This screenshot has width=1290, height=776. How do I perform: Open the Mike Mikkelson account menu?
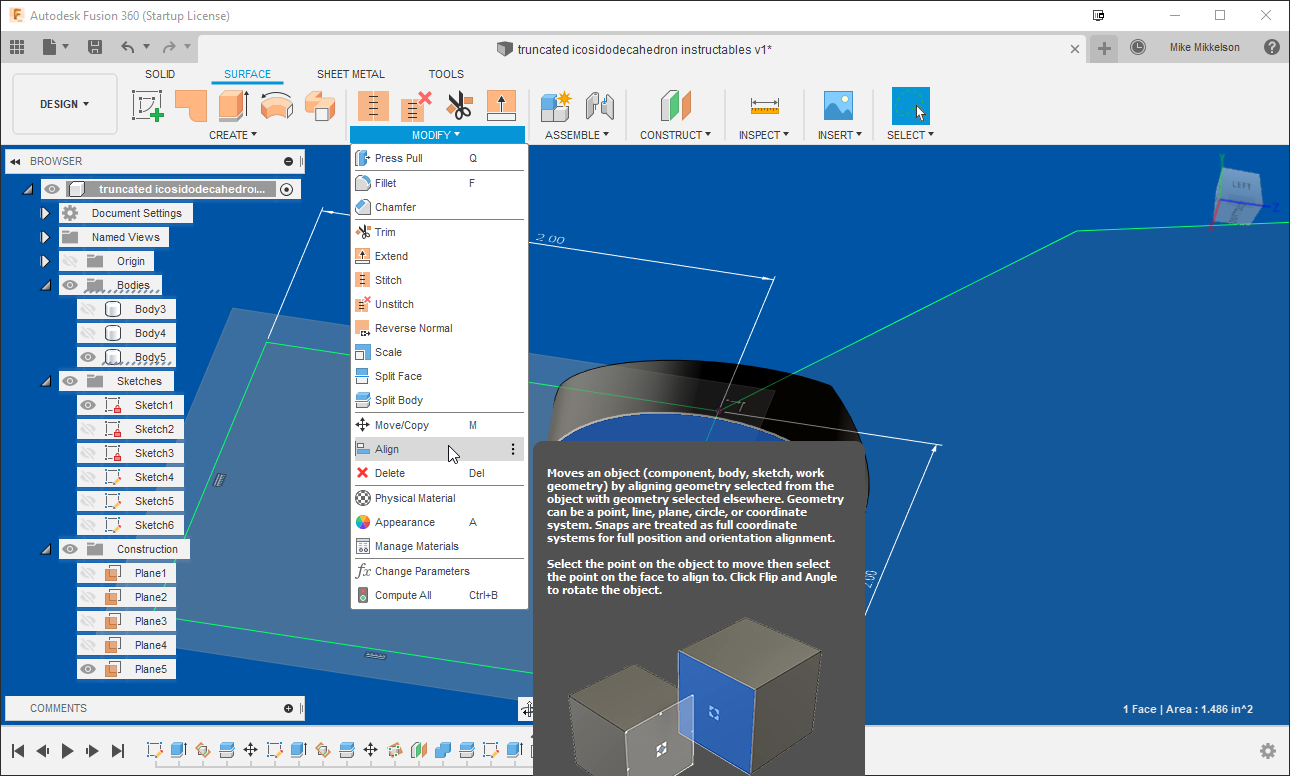coord(1203,47)
